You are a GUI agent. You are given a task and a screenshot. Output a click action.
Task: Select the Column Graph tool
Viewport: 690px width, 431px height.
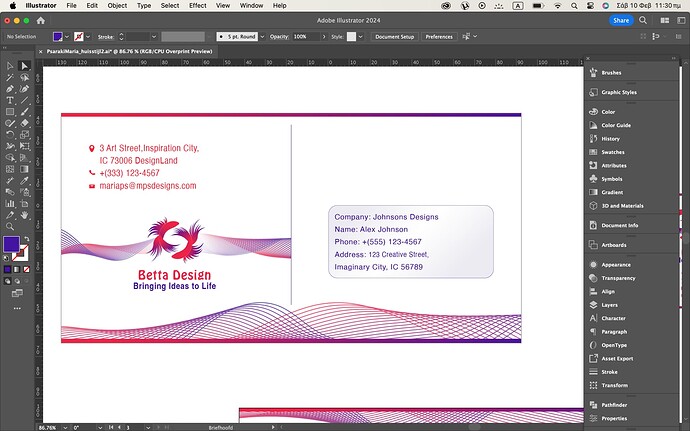point(10,203)
